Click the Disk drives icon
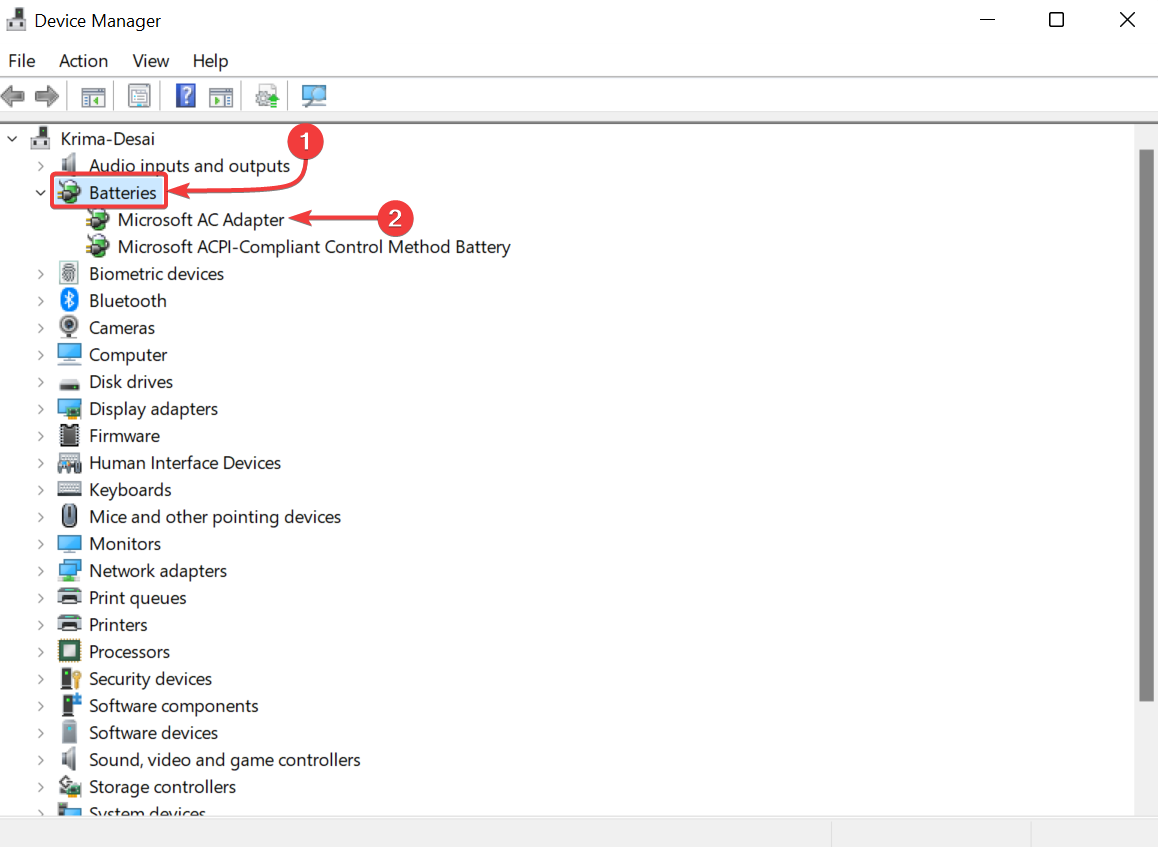Image resolution: width=1158 pixels, height=847 pixels. (x=69, y=384)
